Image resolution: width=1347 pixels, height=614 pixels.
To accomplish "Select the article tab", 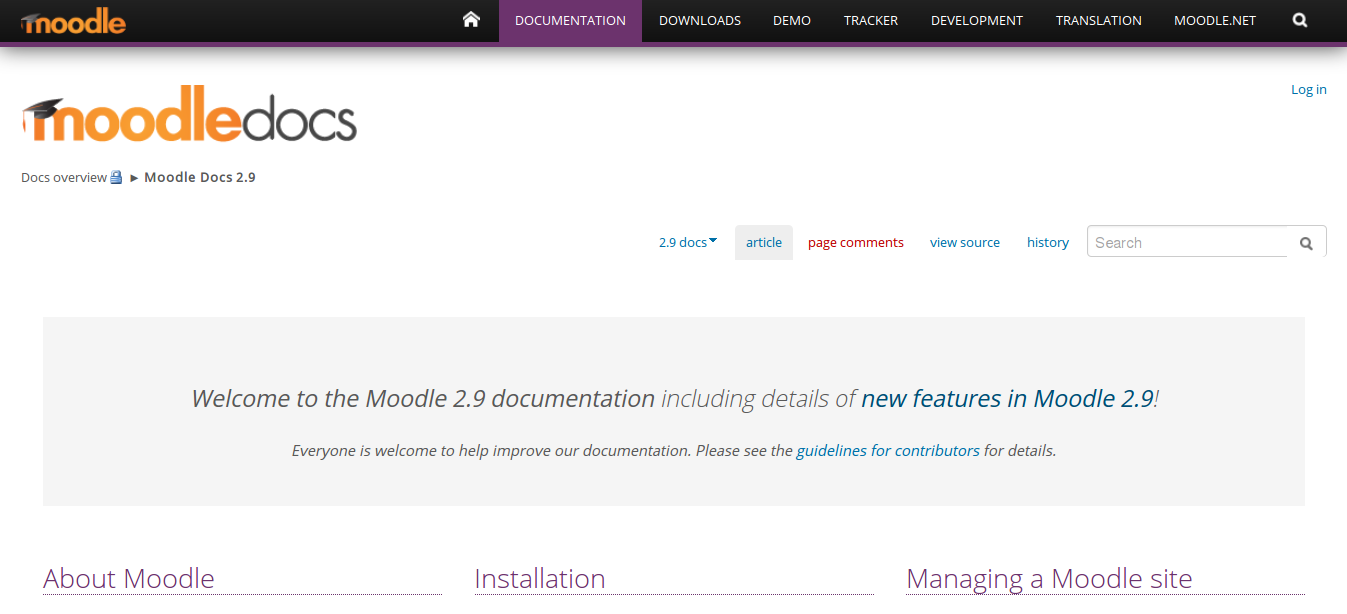I will coord(764,242).
